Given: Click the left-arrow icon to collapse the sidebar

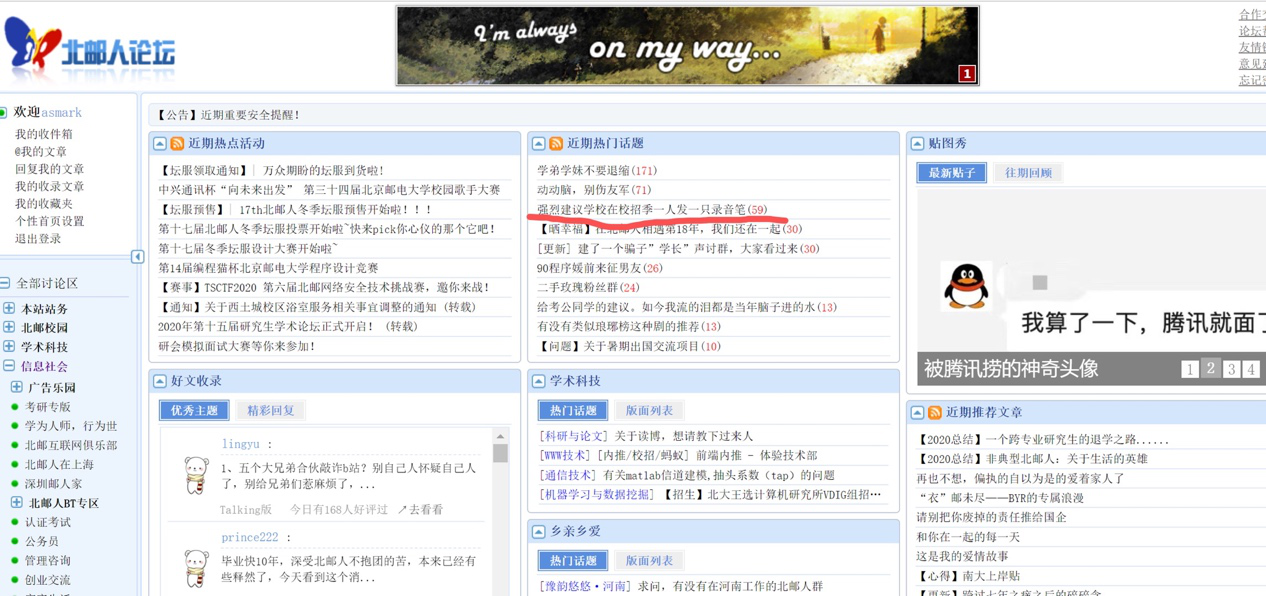Looking at the screenshot, I should point(138,257).
